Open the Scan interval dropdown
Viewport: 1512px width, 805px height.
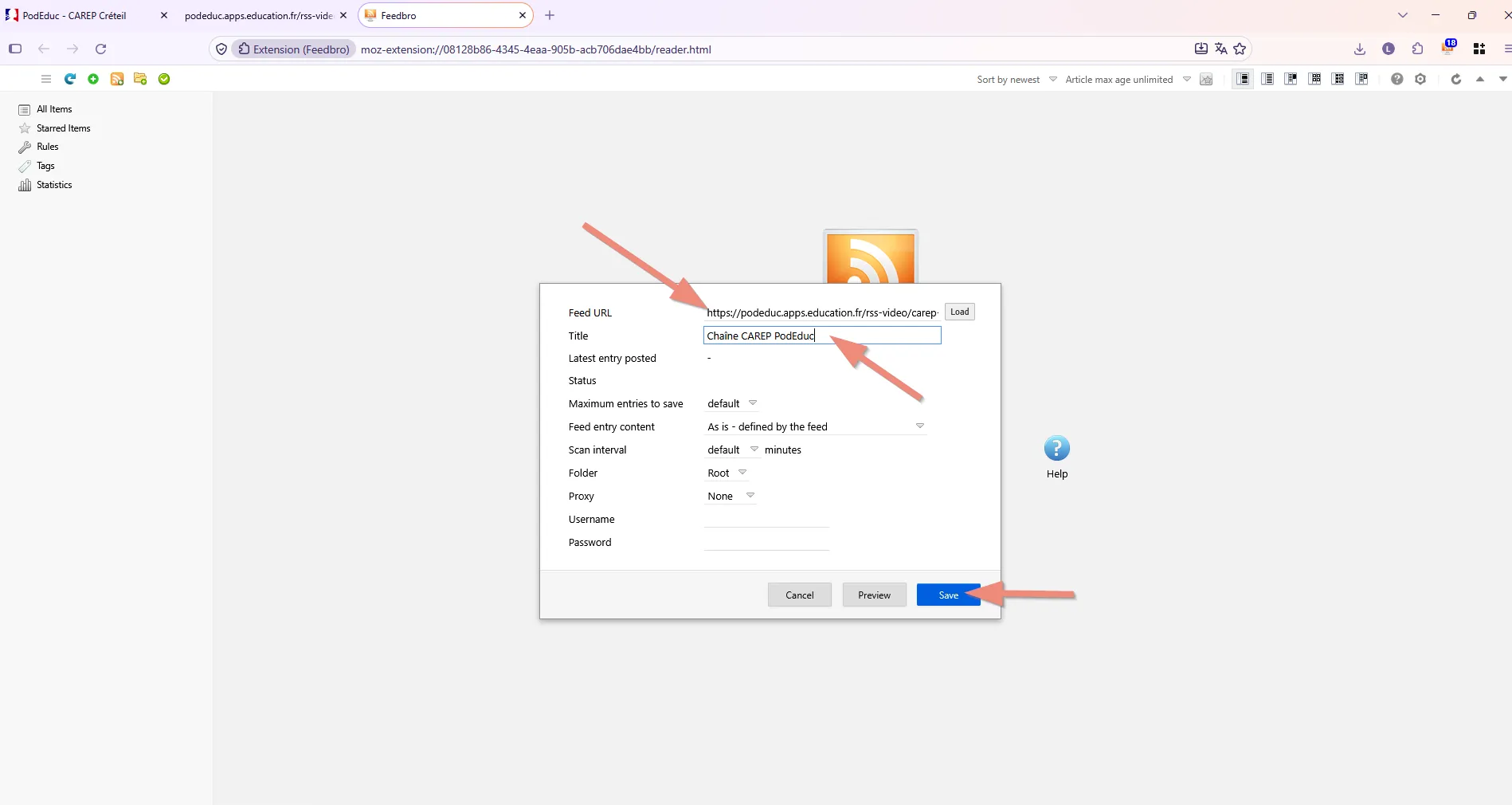pos(733,450)
